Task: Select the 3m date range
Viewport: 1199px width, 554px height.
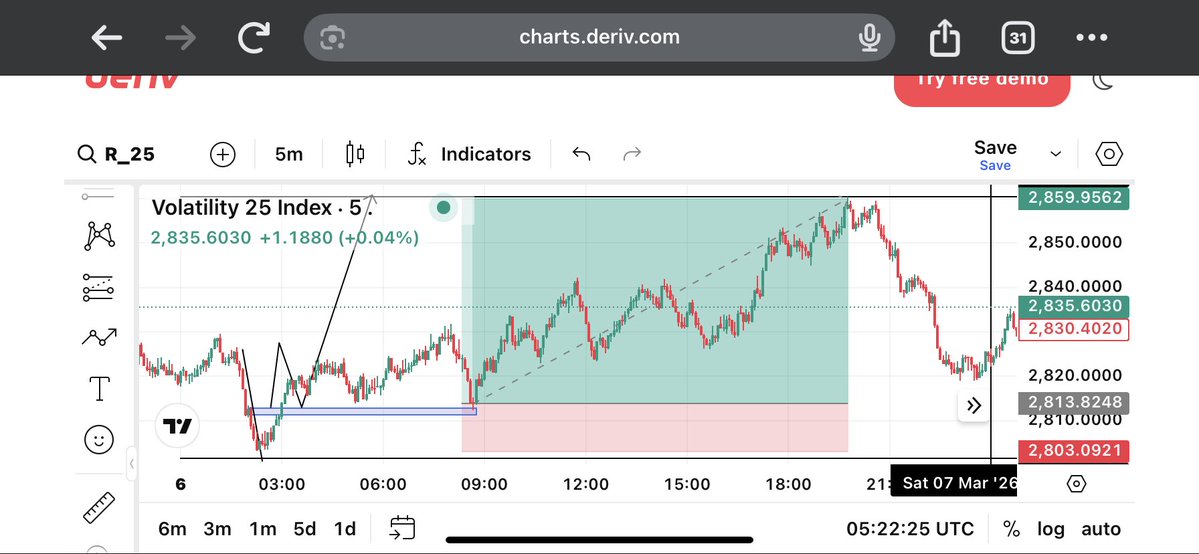Action: [217, 529]
